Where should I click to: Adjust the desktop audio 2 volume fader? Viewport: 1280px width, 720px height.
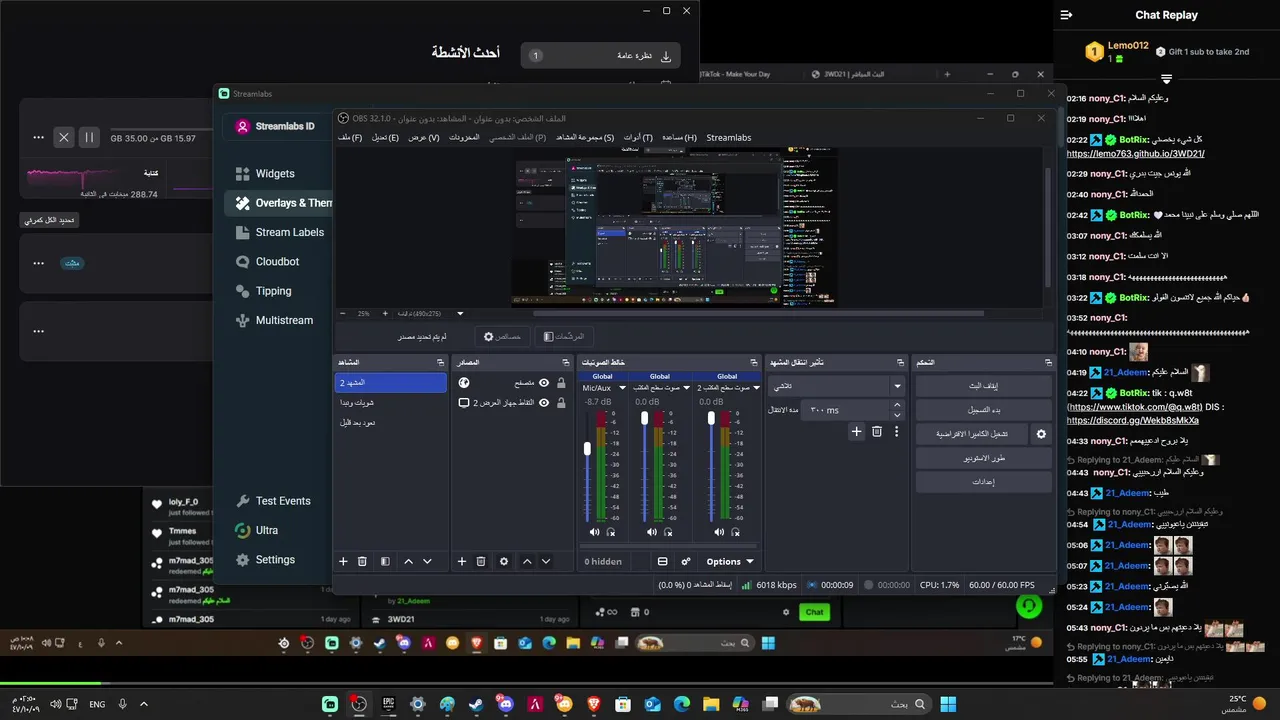(x=711, y=418)
